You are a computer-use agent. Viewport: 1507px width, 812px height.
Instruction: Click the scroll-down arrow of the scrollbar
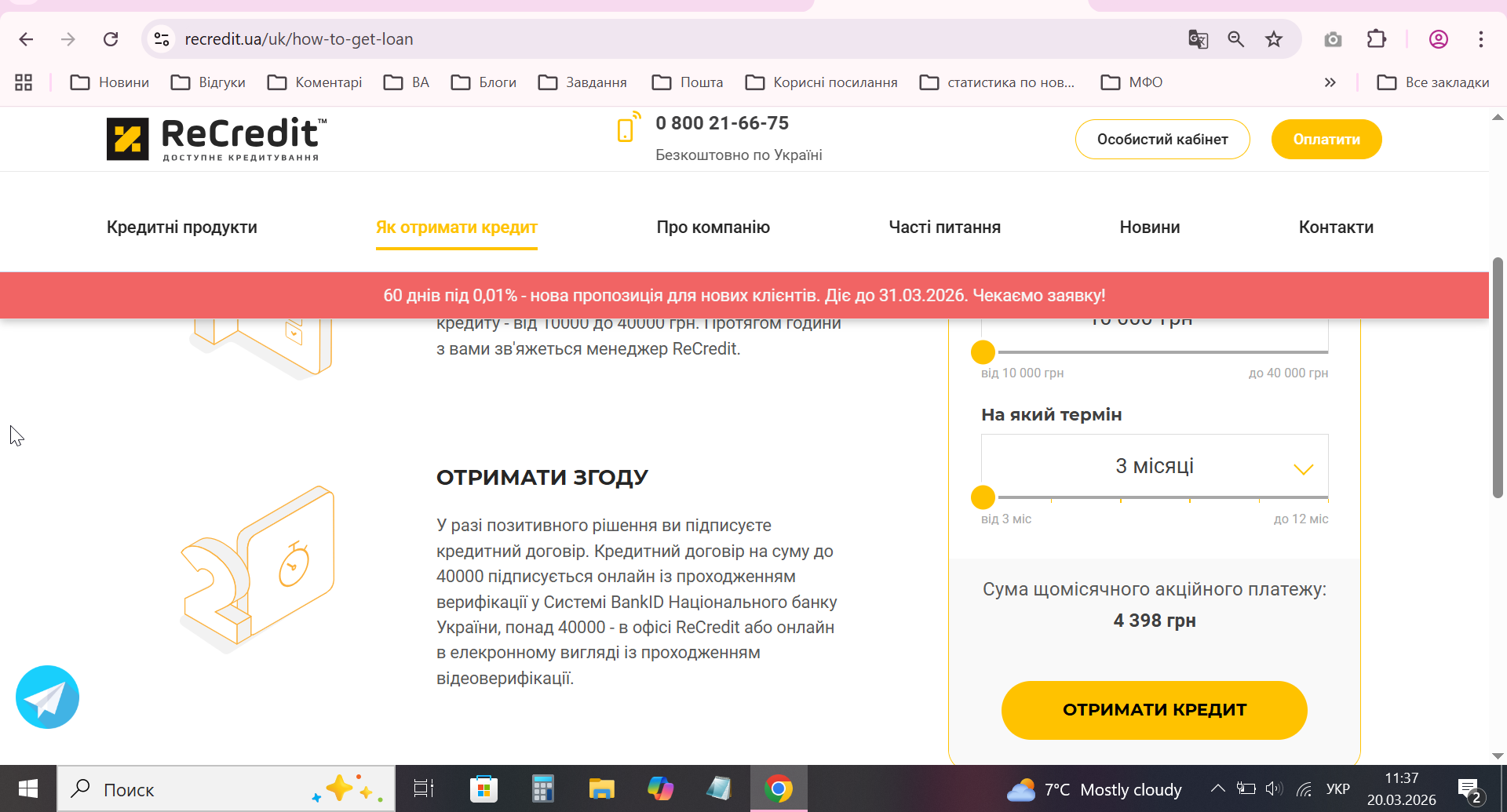(x=1498, y=756)
